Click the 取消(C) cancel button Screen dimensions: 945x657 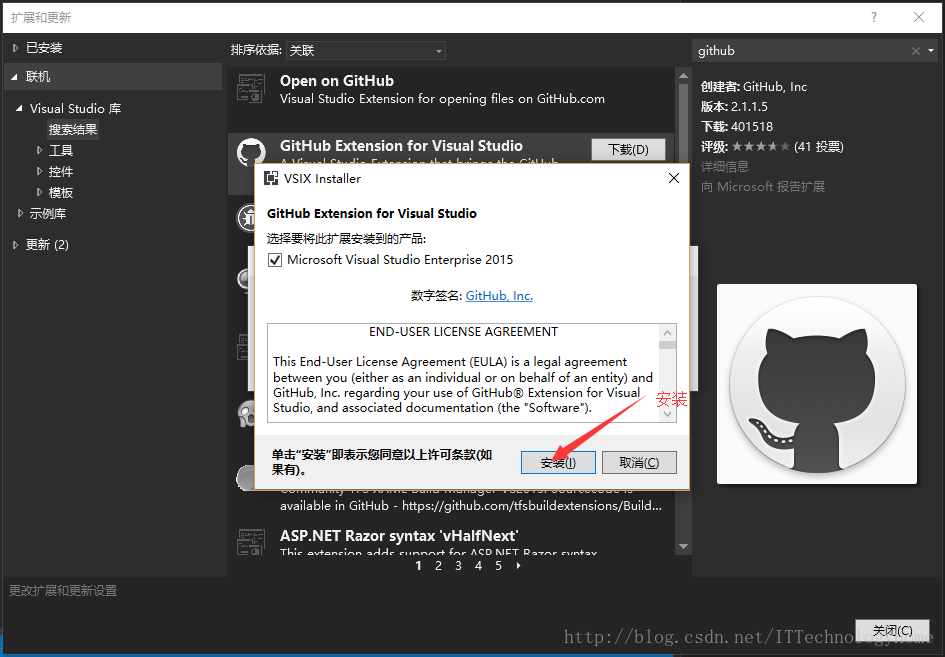click(x=639, y=463)
